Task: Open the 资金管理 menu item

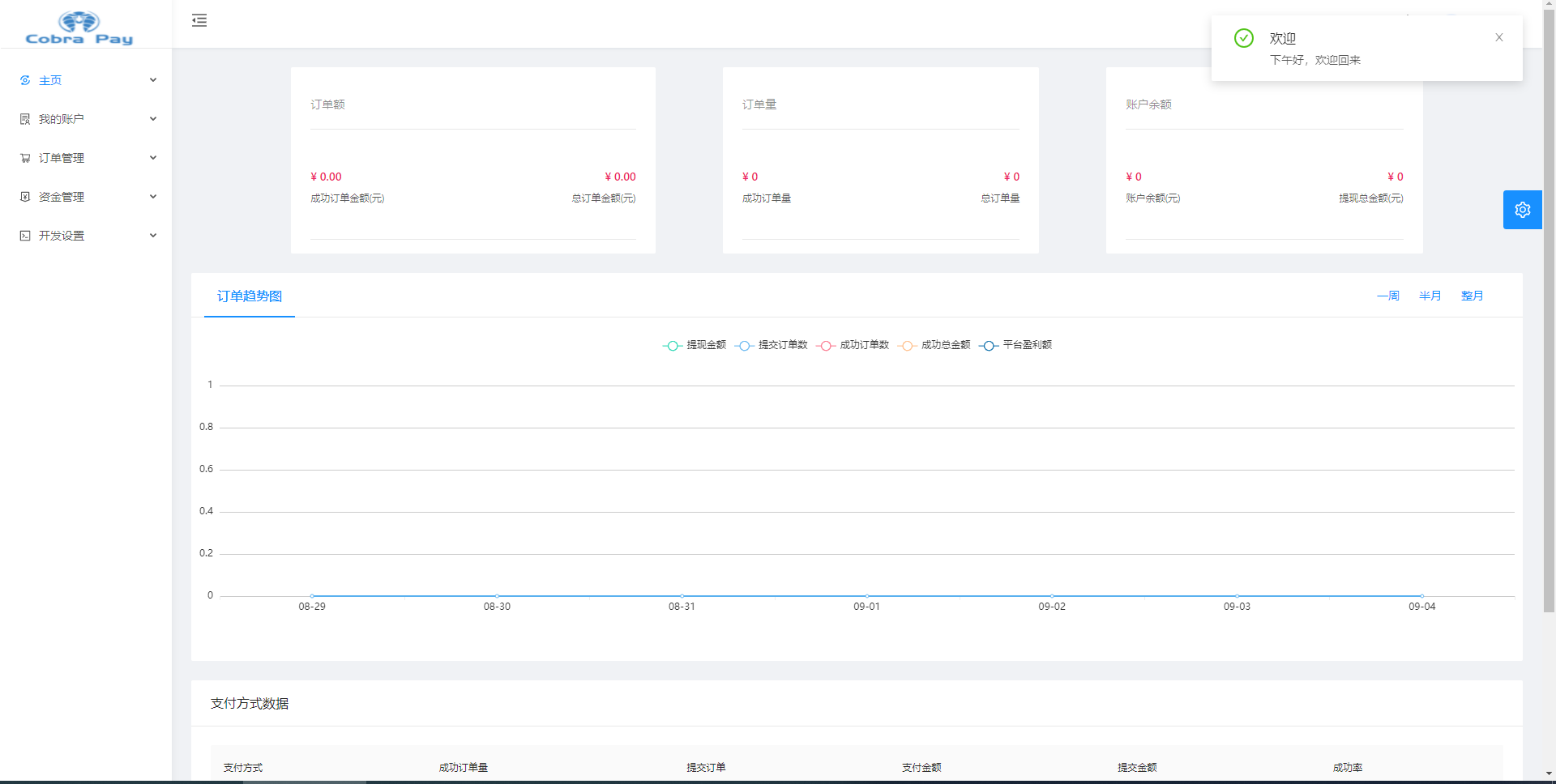Action: [62, 197]
